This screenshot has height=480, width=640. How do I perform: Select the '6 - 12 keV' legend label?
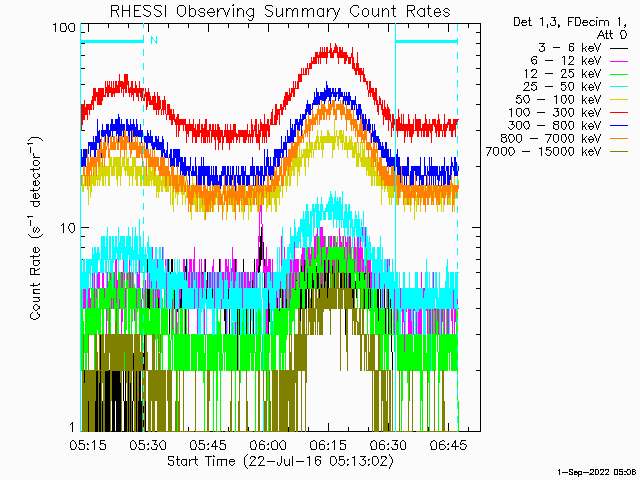pos(566,61)
